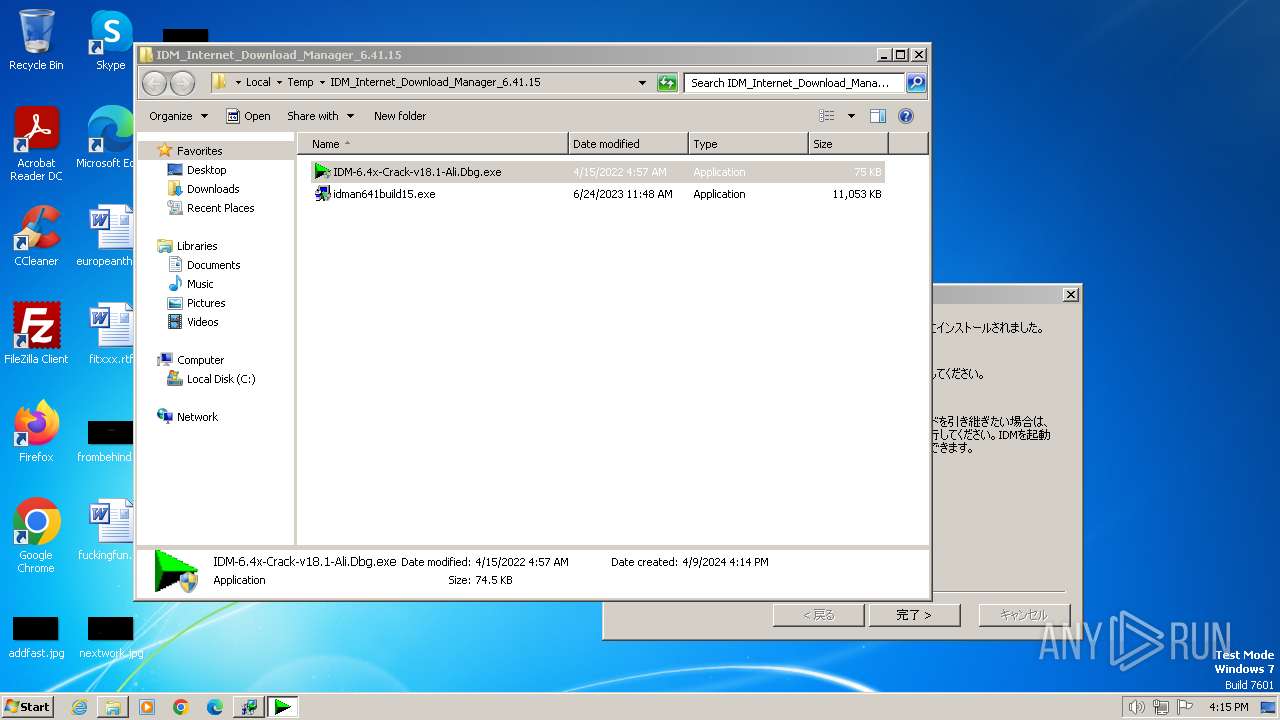The width and height of the screenshot is (1280, 720).
Task: Open Acrobat Reader DC desktop icon
Action: point(36,144)
